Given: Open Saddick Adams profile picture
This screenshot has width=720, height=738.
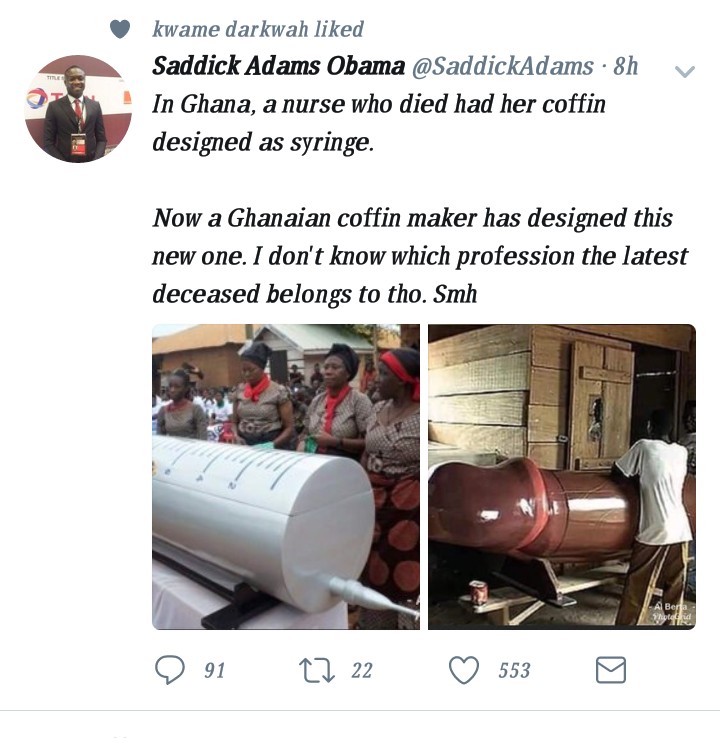Looking at the screenshot, I should click(78, 109).
